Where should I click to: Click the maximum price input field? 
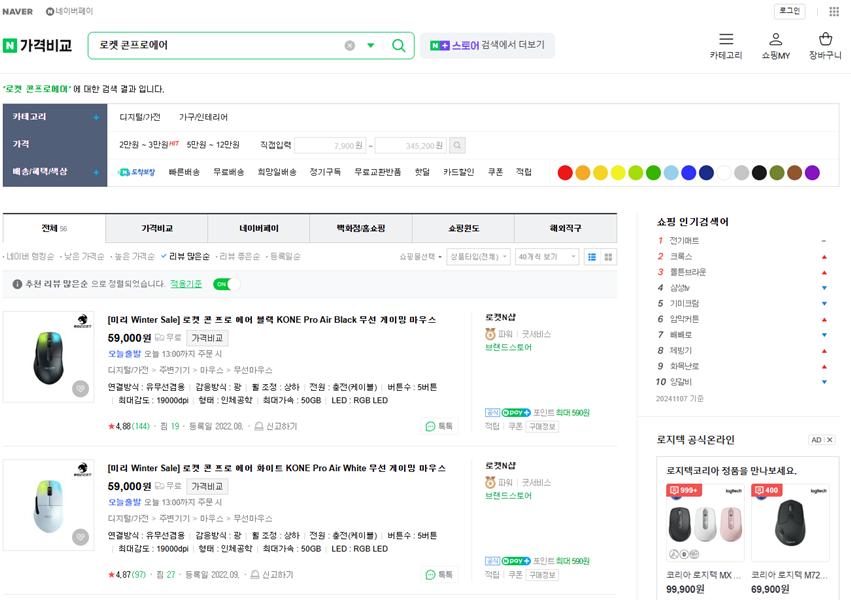click(411, 145)
